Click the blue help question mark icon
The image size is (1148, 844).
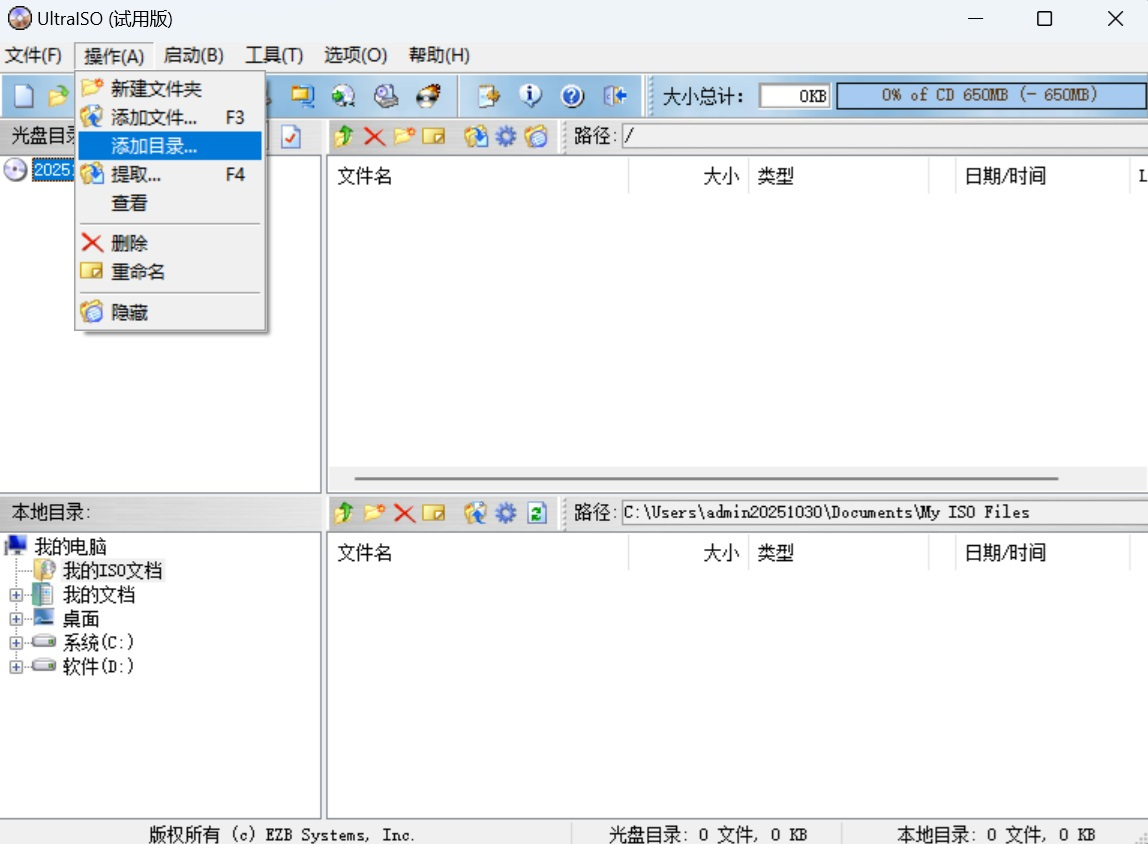(x=572, y=96)
